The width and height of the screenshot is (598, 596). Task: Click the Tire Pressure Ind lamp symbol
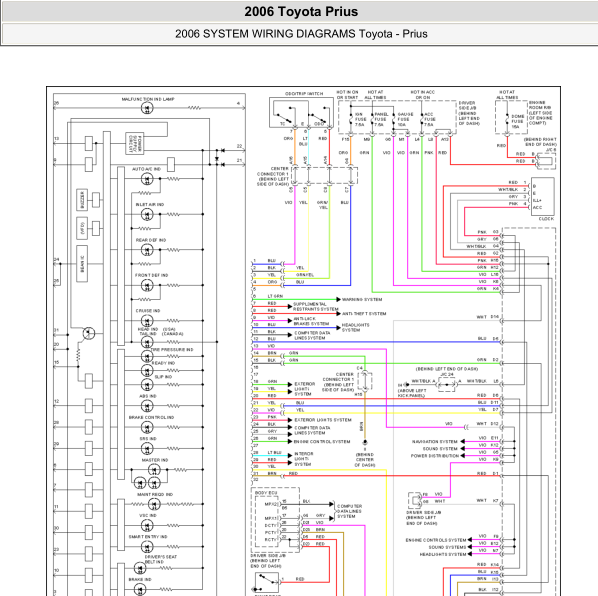click(147, 356)
